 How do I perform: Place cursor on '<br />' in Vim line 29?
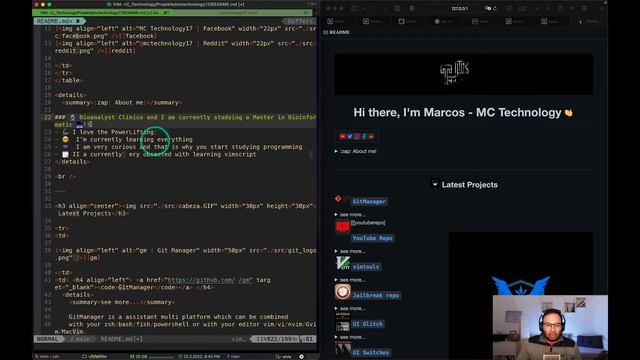coord(65,176)
